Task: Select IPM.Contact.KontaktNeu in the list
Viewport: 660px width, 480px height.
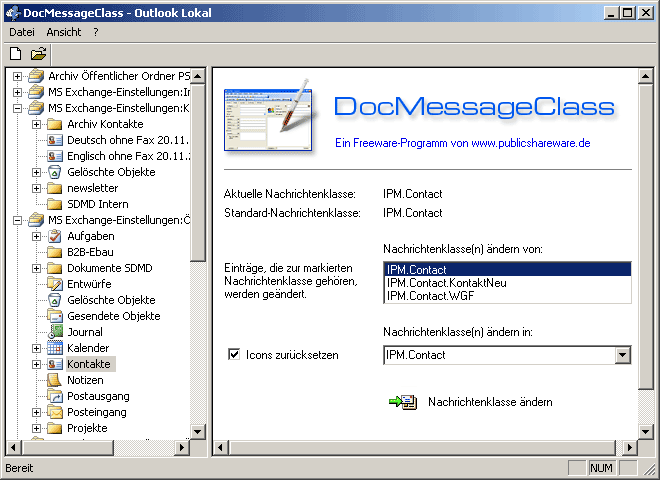Action: pyautogui.click(x=507, y=283)
